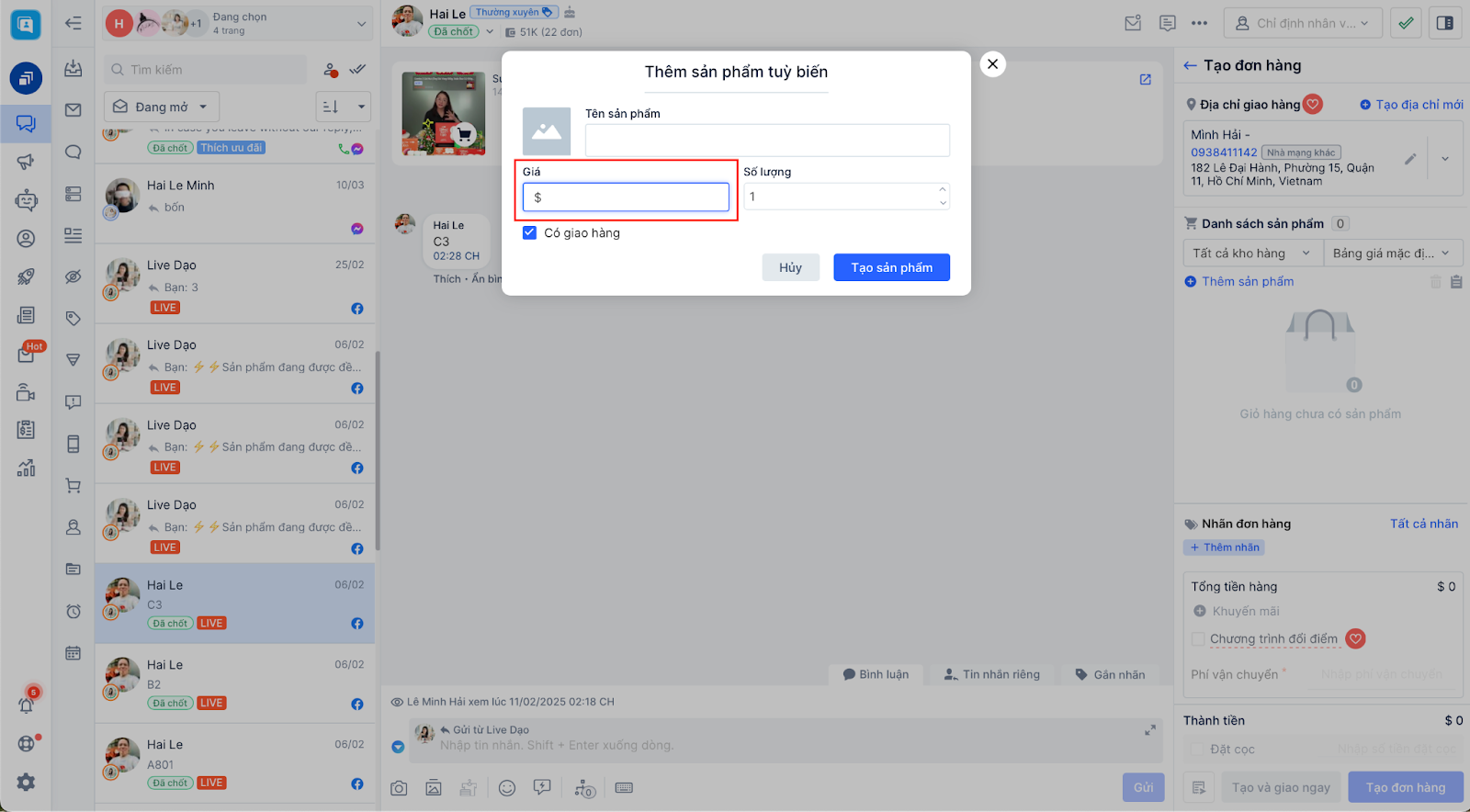
Task: Open the statistics chart icon in sidebar
Action: [26, 468]
